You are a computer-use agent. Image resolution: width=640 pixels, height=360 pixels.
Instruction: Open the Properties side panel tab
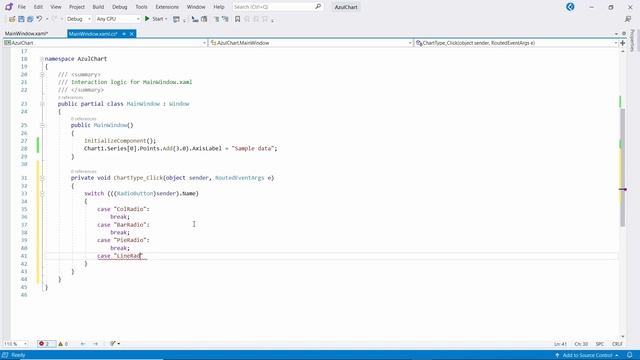633,40
